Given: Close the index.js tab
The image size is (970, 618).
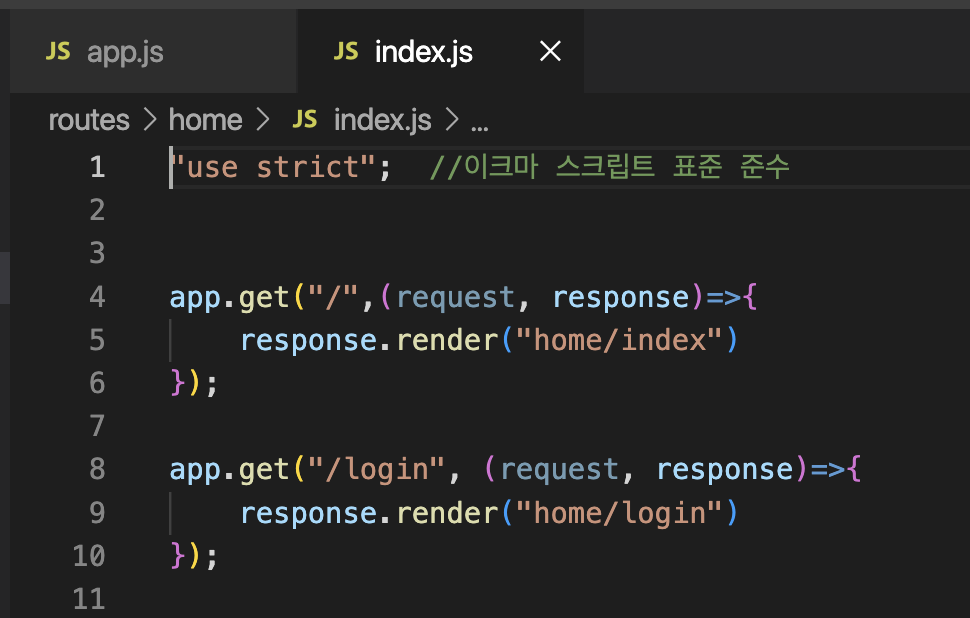Looking at the screenshot, I should coord(550,51).
